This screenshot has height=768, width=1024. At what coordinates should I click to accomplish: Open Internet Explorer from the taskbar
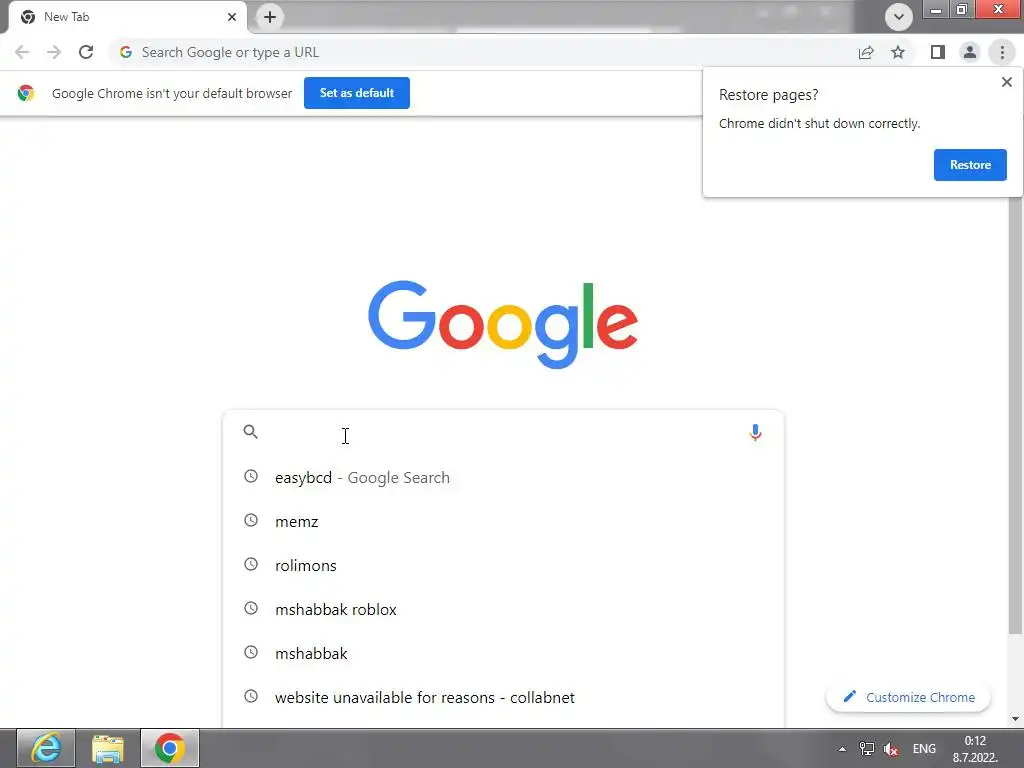point(46,748)
